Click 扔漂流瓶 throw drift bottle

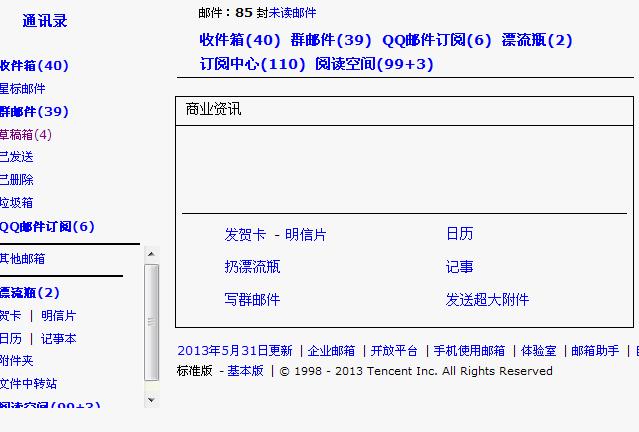pos(252,267)
